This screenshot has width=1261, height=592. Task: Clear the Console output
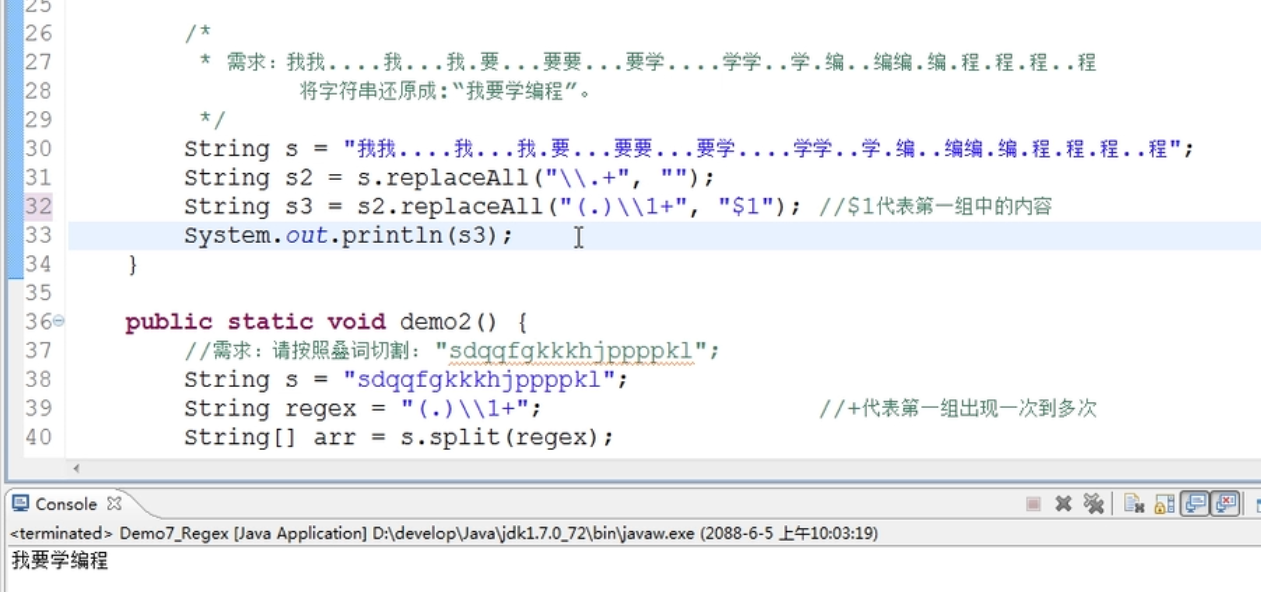[x=1134, y=504]
